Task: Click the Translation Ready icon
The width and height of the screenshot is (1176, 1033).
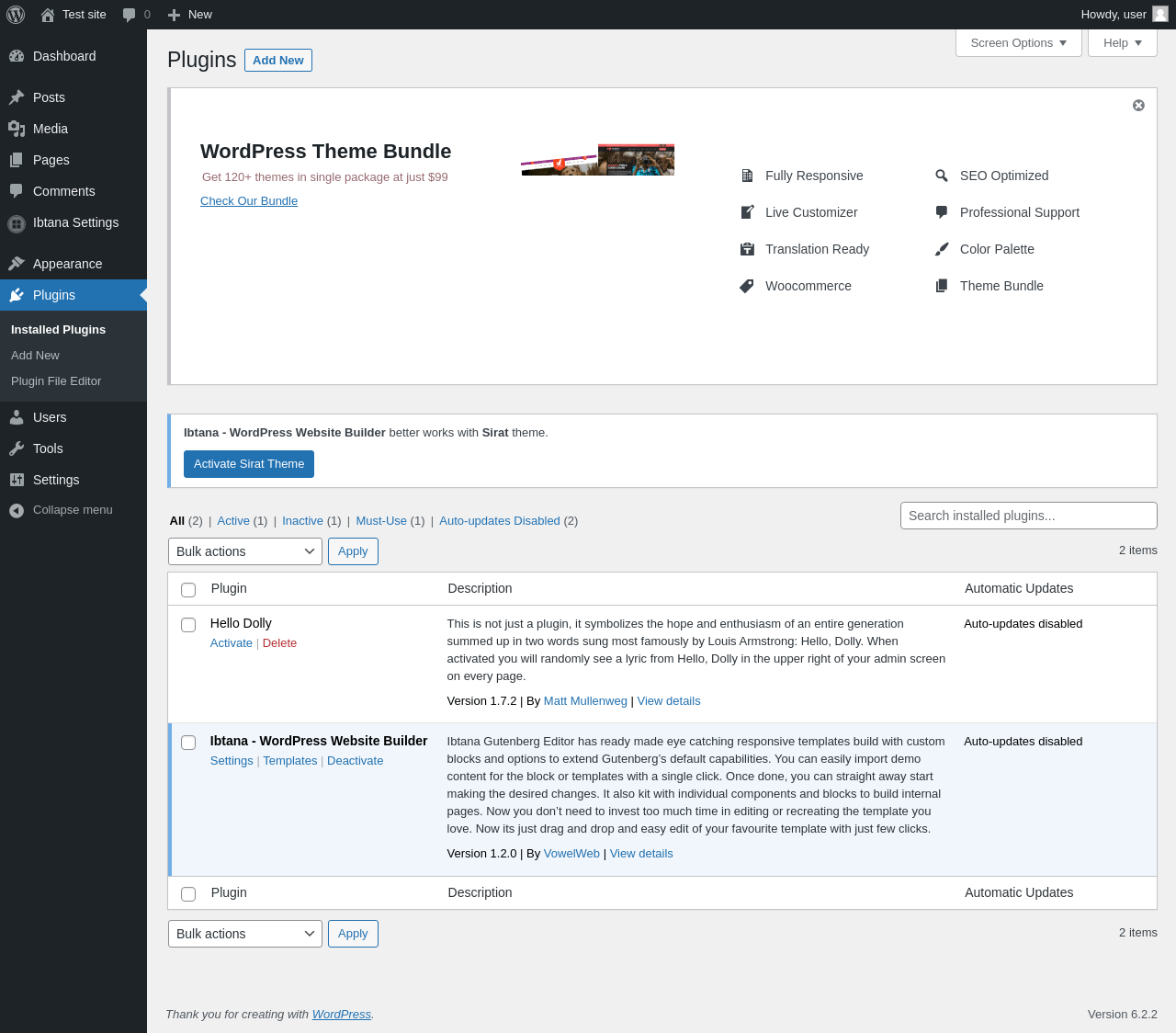Action: pyautogui.click(x=747, y=249)
